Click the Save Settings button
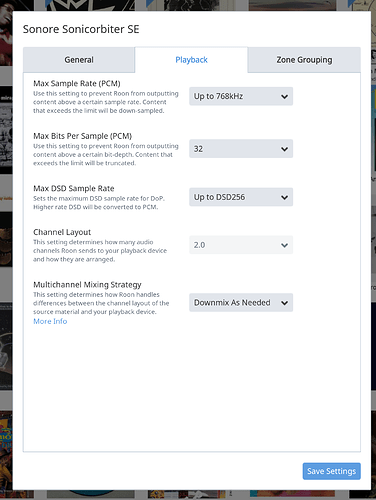 click(x=332, y=471)
